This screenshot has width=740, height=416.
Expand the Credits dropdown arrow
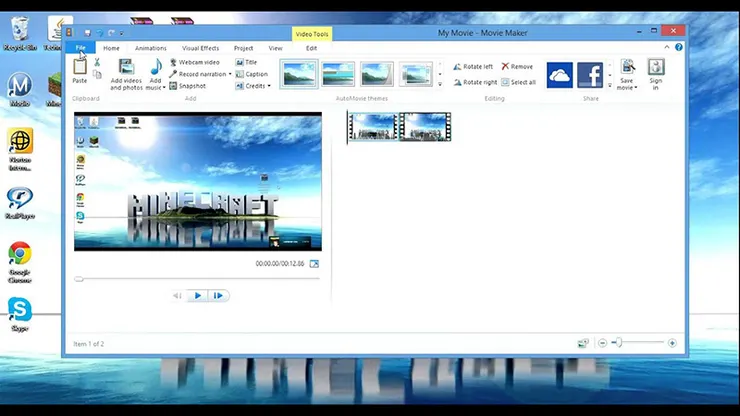[269, 86]
